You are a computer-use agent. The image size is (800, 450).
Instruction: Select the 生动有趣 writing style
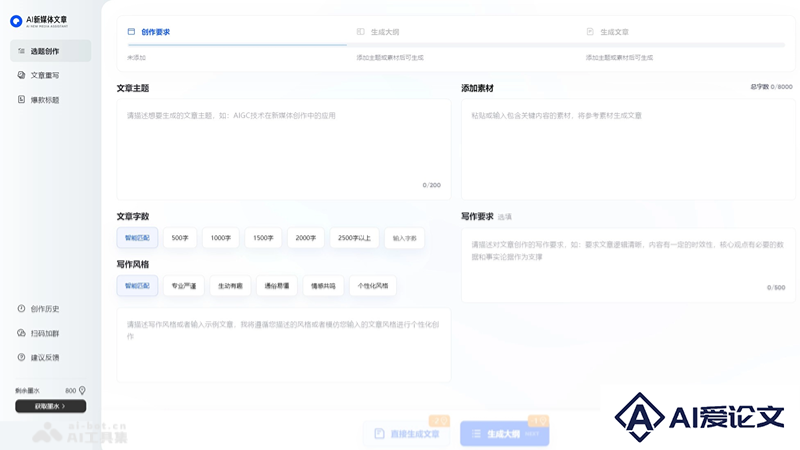click(230, 286)
